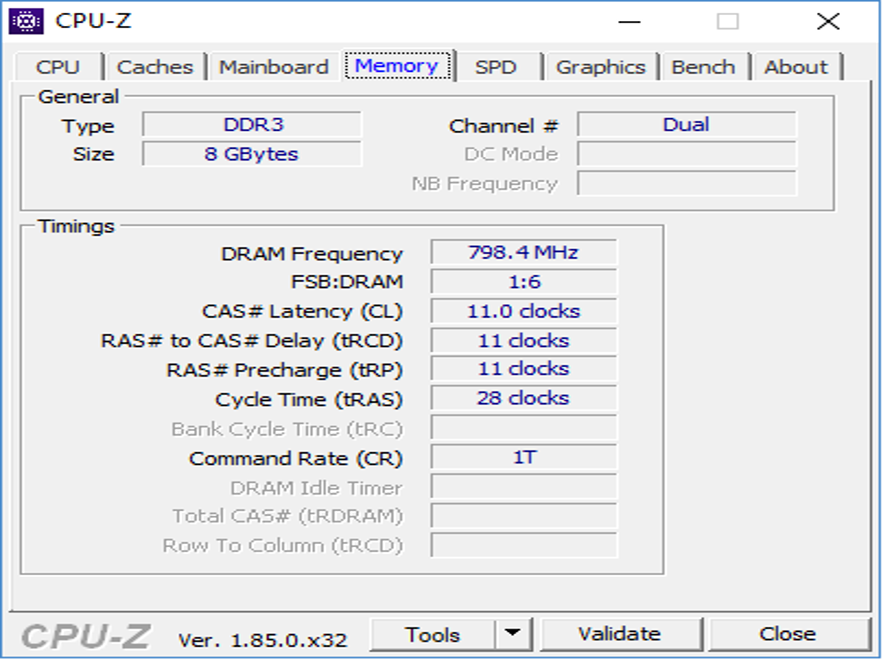Click the Validate button
The width and height of the screenshot is (886, 660).
620,635
